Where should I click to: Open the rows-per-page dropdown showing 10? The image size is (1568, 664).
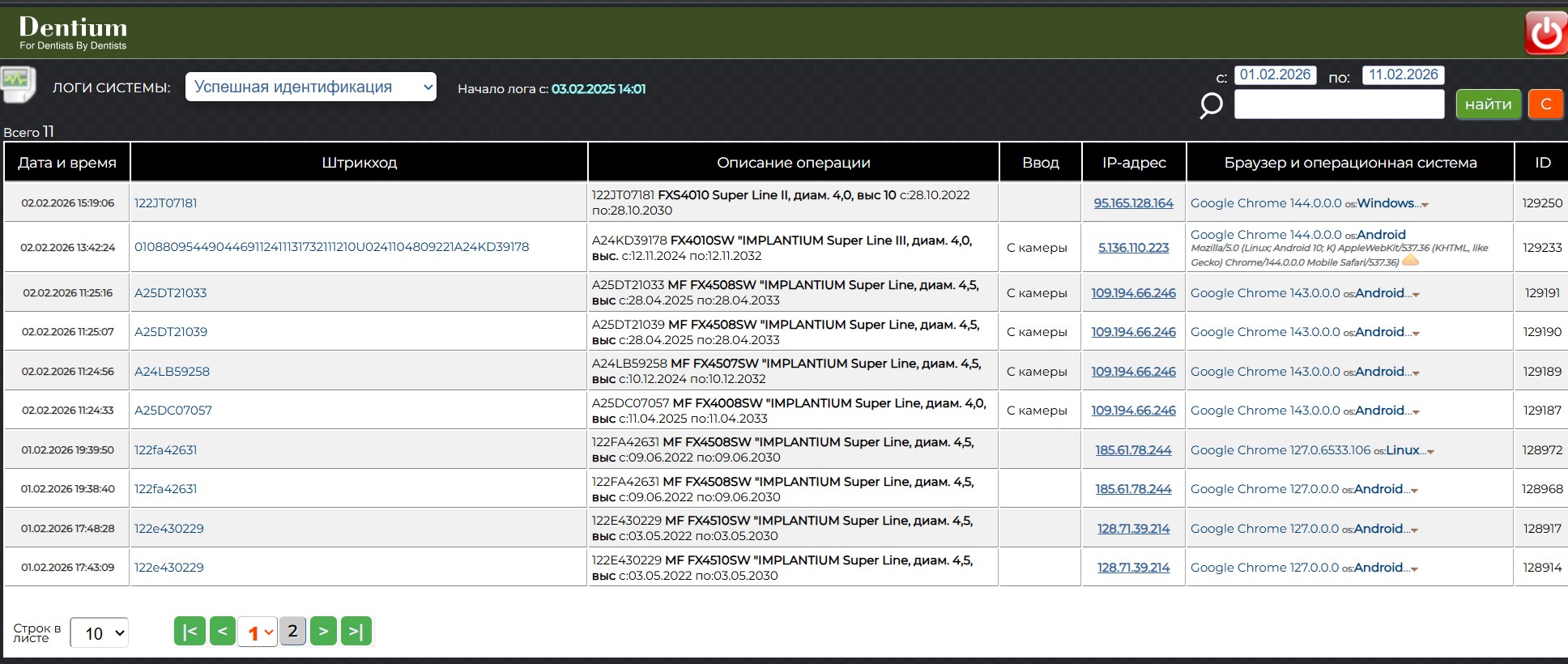[x=99, y=633]
